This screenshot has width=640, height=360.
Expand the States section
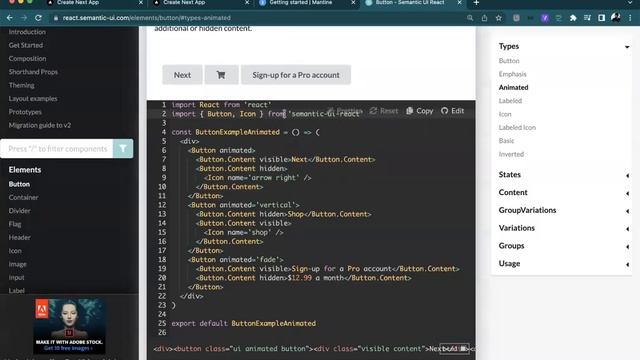point(627,175)
